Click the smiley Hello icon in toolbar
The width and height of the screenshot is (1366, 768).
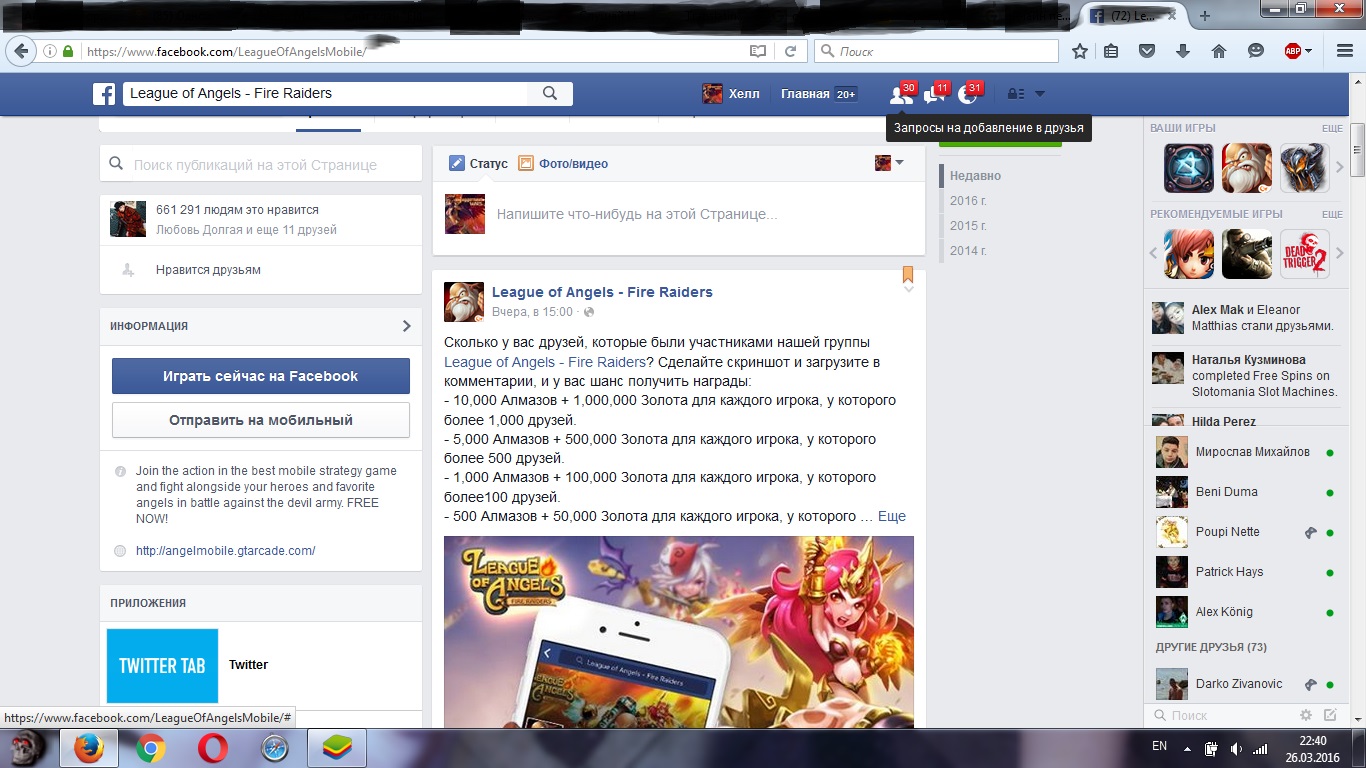1256,51
